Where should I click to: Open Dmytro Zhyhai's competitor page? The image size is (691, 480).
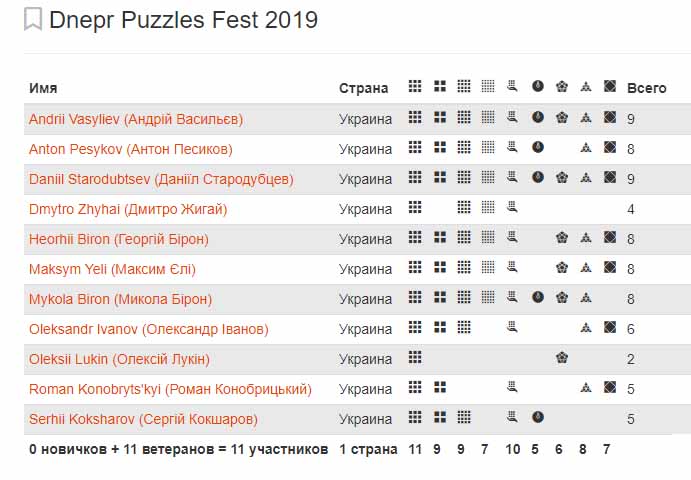tap(128, 209)
